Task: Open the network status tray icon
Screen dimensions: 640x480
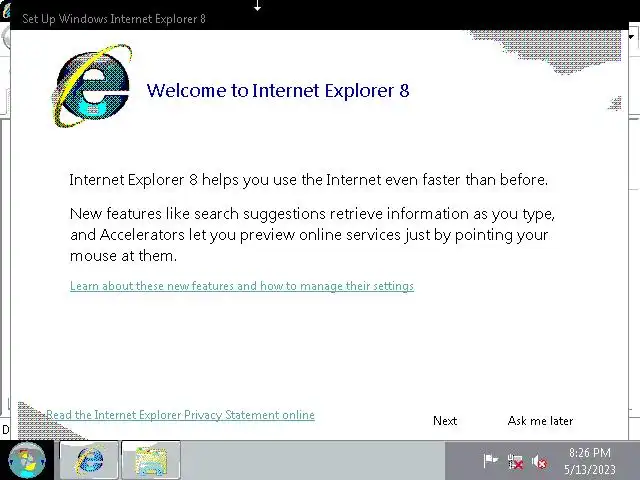Action: click(515, 462)
